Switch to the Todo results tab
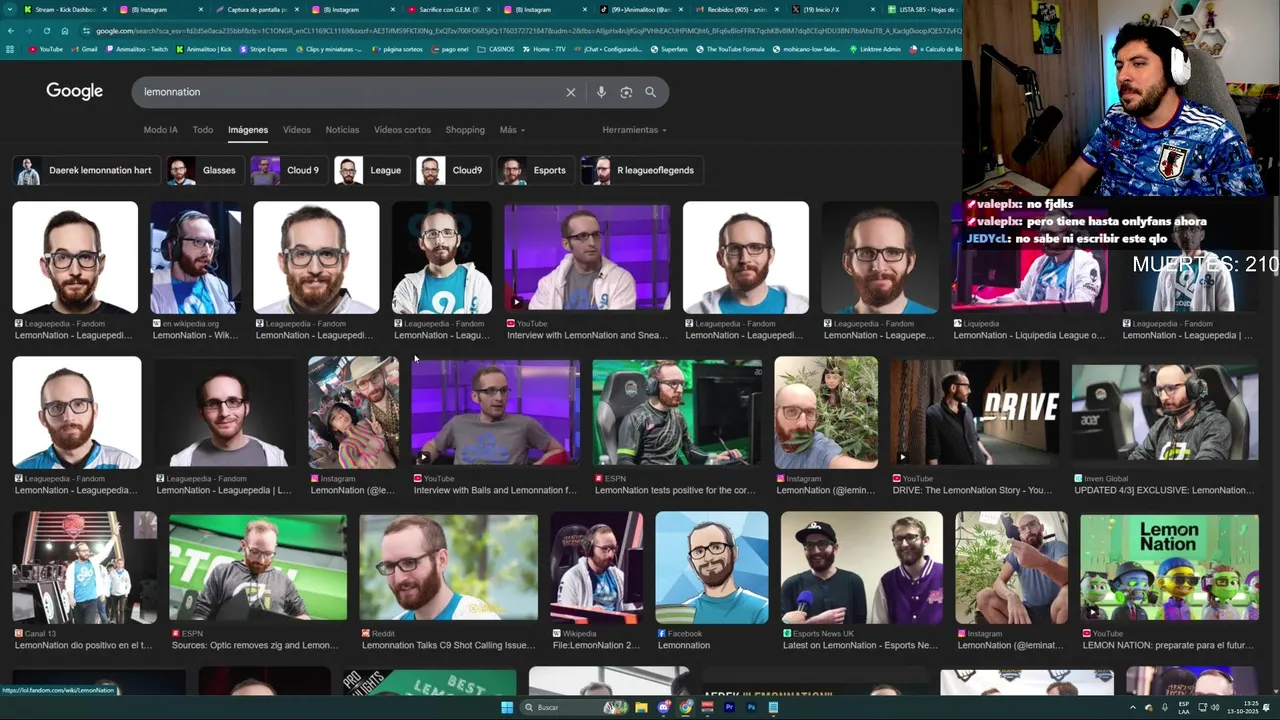This screenshot has height=720, width=1280. 203,130
